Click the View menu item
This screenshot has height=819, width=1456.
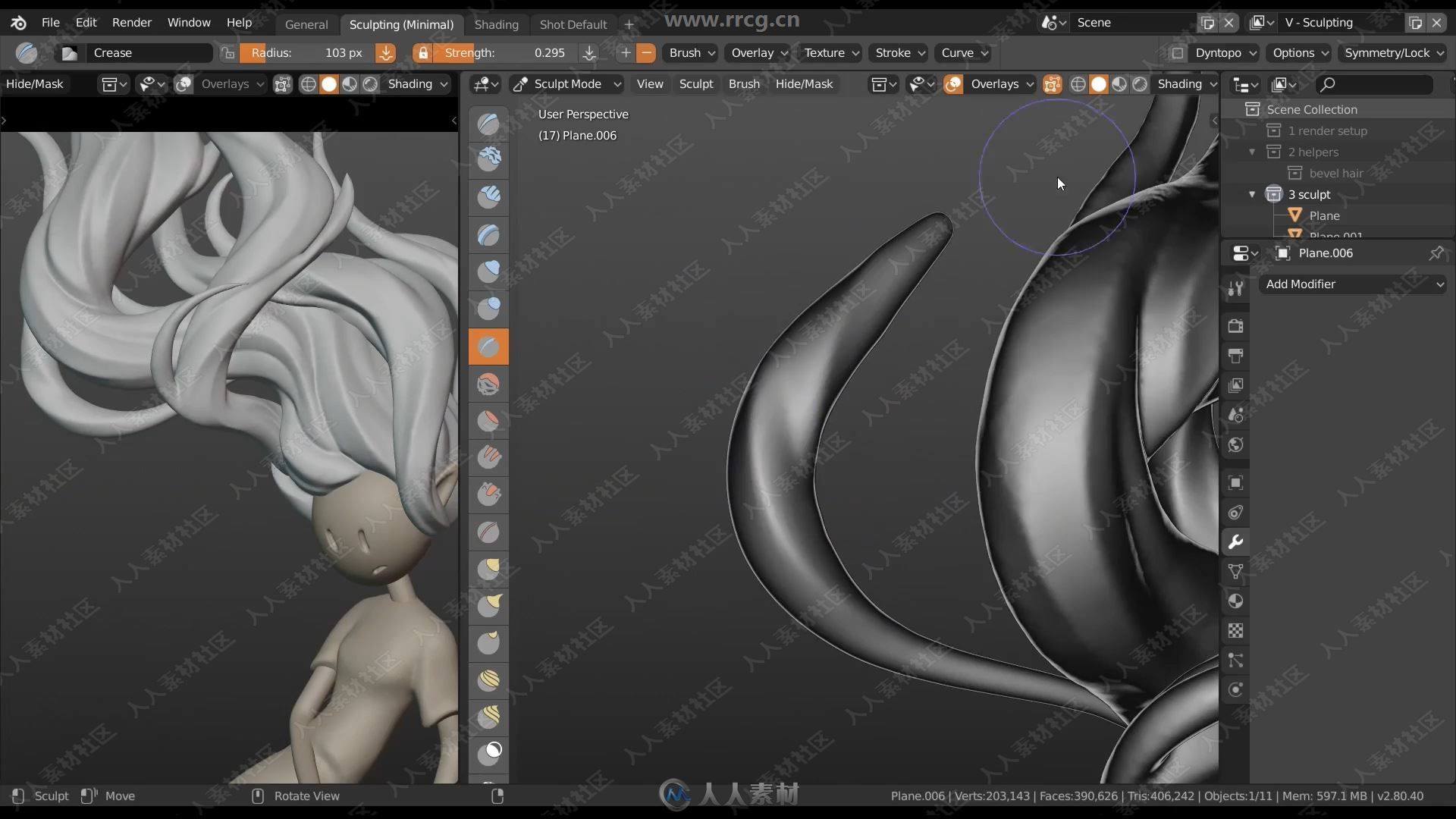(649, 83)
